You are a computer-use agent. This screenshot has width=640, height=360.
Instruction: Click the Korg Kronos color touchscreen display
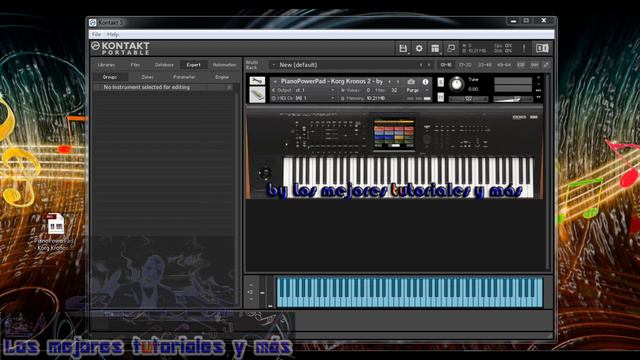click(x=394, y=135)
